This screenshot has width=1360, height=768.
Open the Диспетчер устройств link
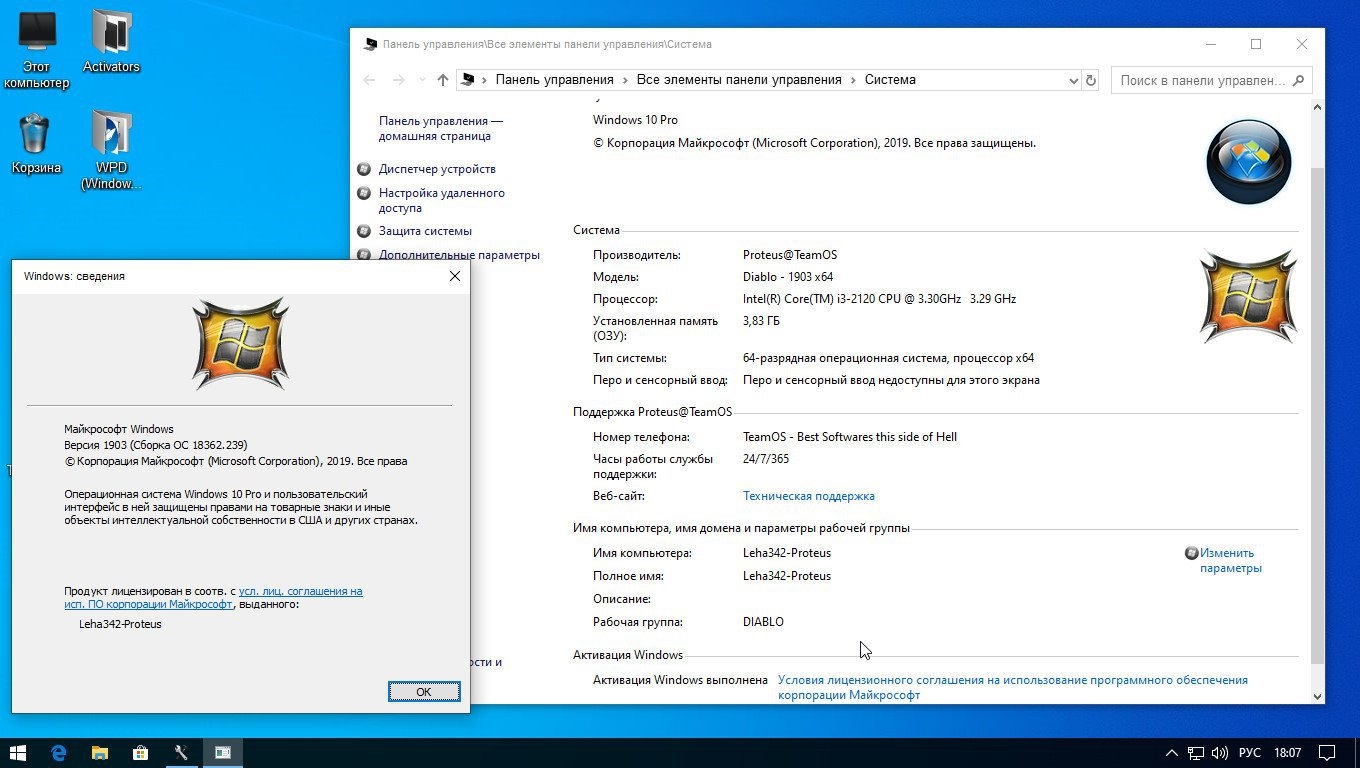pos(437,169)
